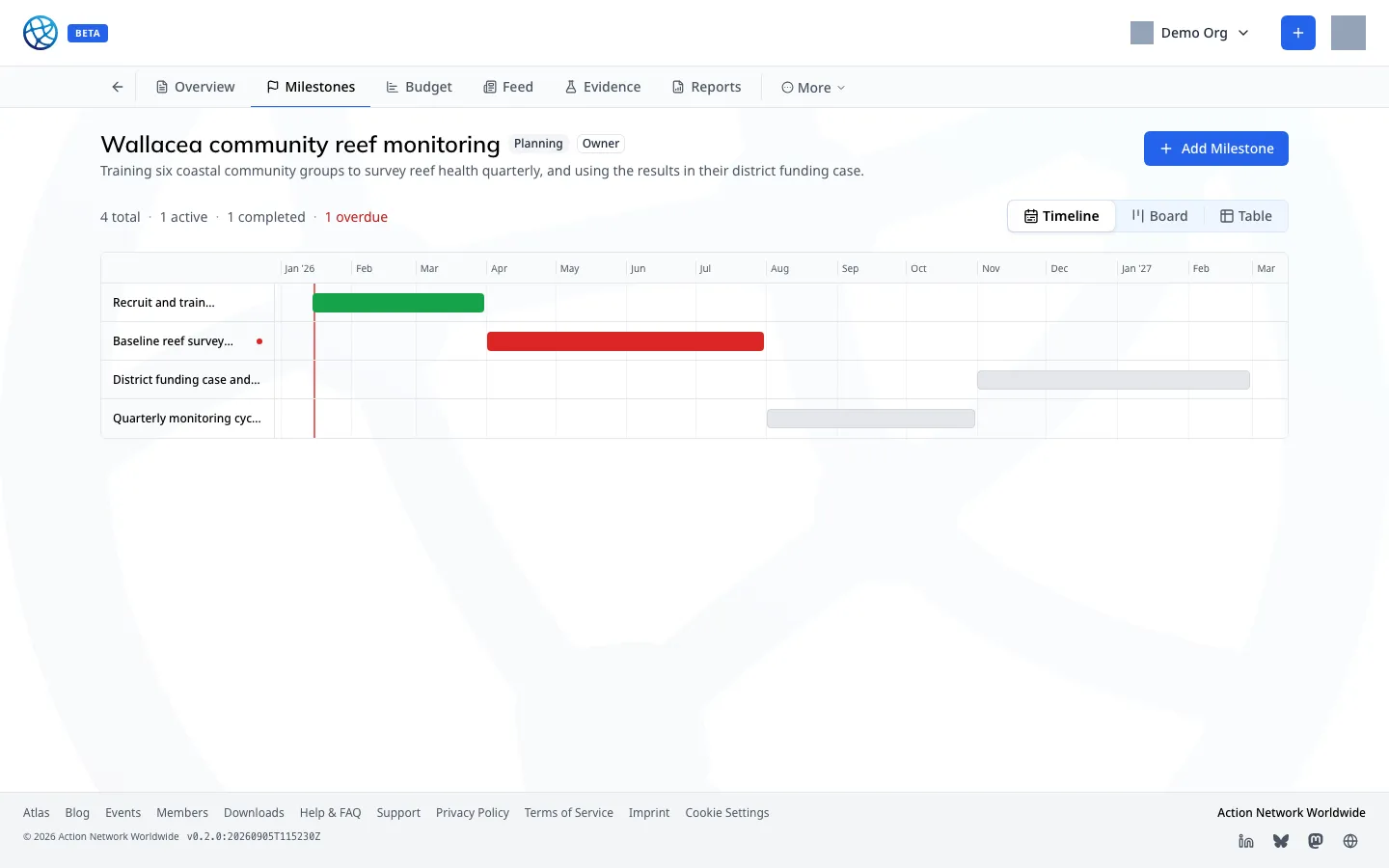
Task: Open the Bluesky butterfly footer icon
Action: pyautogui.click(x=1281, y=841)
